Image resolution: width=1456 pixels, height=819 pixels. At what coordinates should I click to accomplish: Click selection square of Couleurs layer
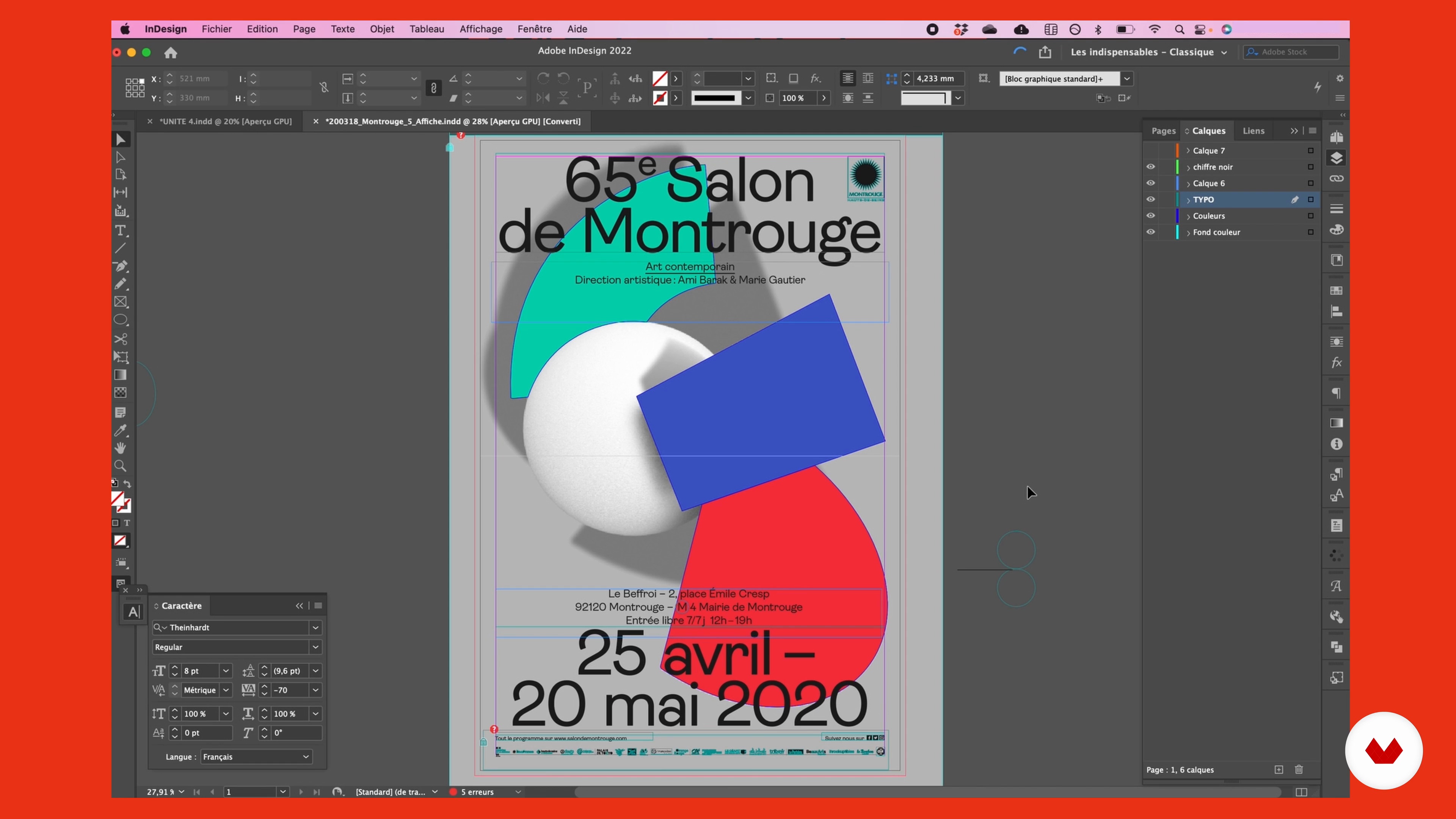(1311, 216)
